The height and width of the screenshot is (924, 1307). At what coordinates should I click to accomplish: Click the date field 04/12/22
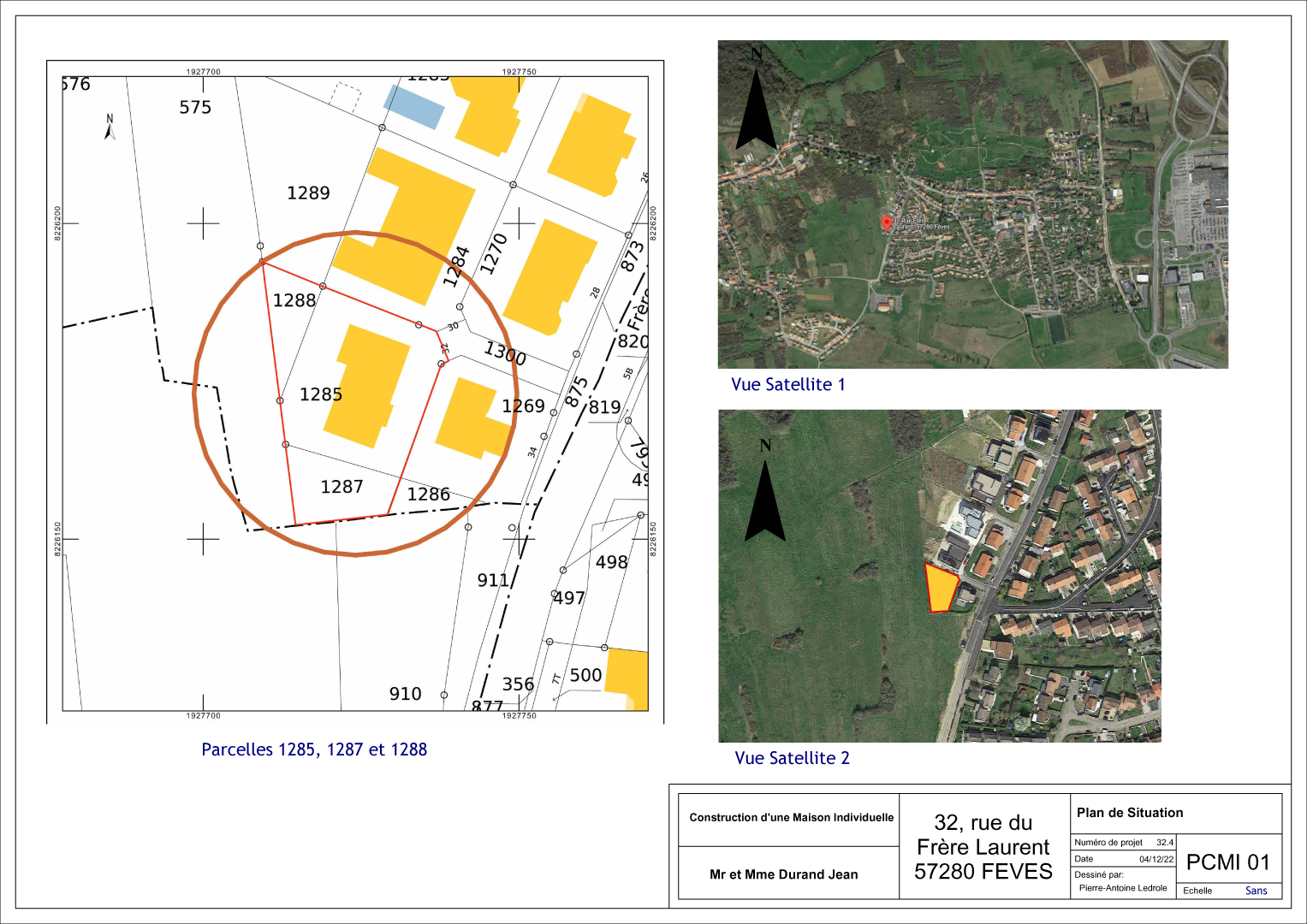(1156, 859)
